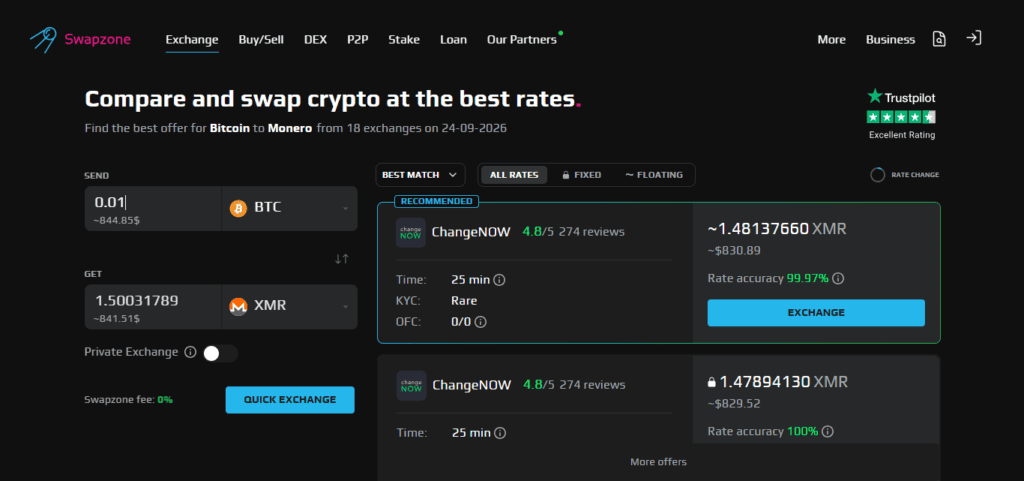Click the OFC info icon
This screenshot has width=1024, height=481.
coord(481,322)
